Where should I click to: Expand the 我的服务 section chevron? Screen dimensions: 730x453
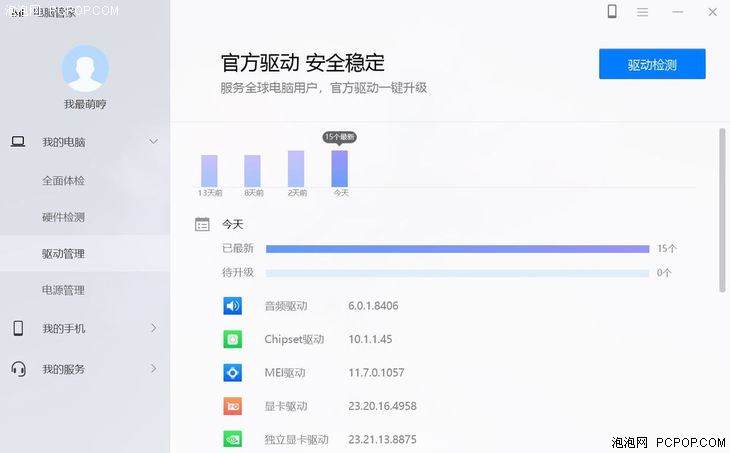pyautogui.click(x=154, y=369)
